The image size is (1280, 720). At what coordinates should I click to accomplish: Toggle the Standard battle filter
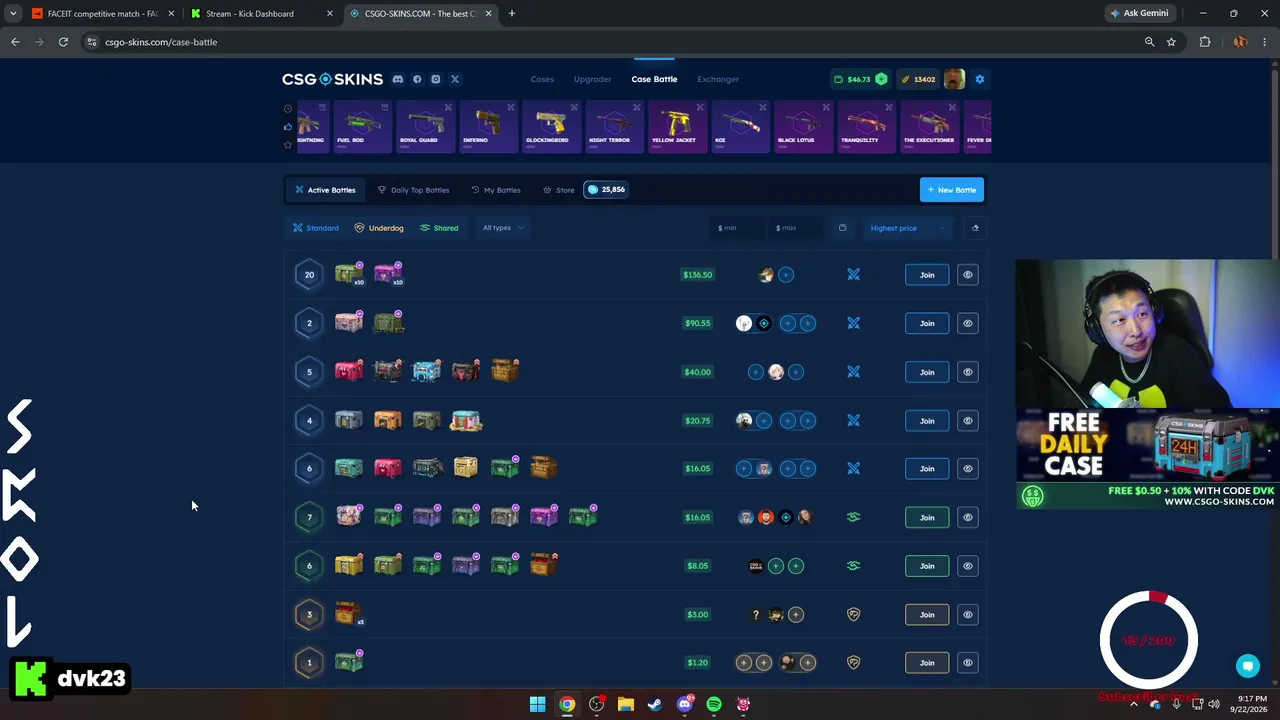click(x=316, y=228)
